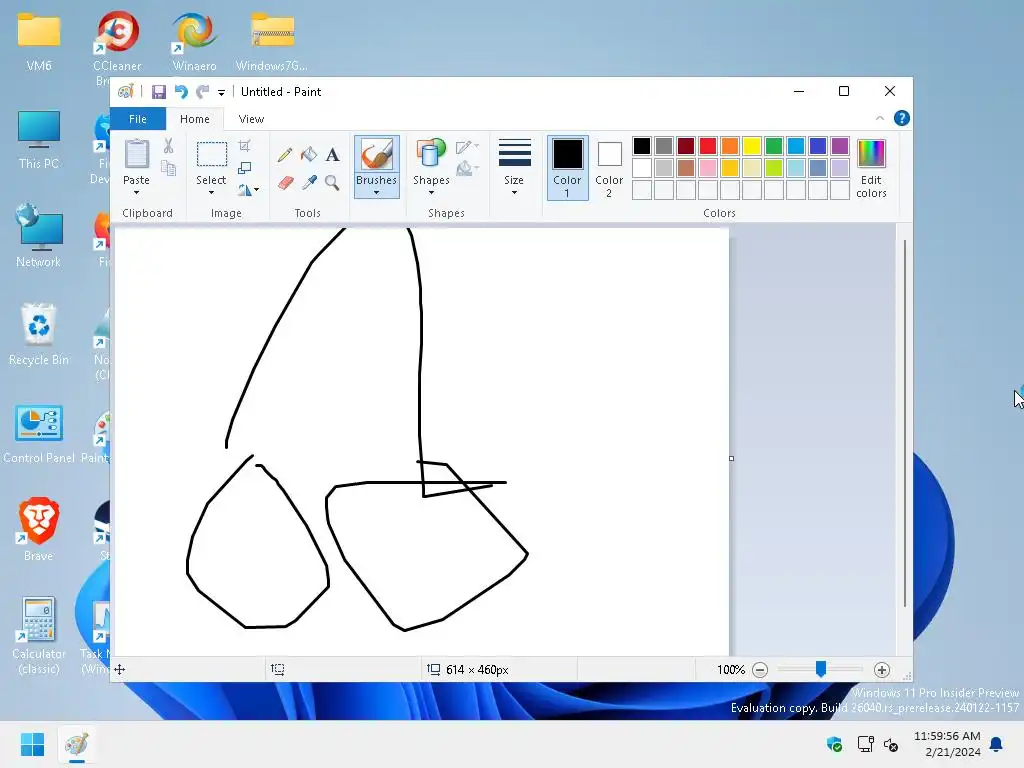Screen dimensions: 1024x768
Task: Choose the purple color swatch
Action: coord(840,146)
